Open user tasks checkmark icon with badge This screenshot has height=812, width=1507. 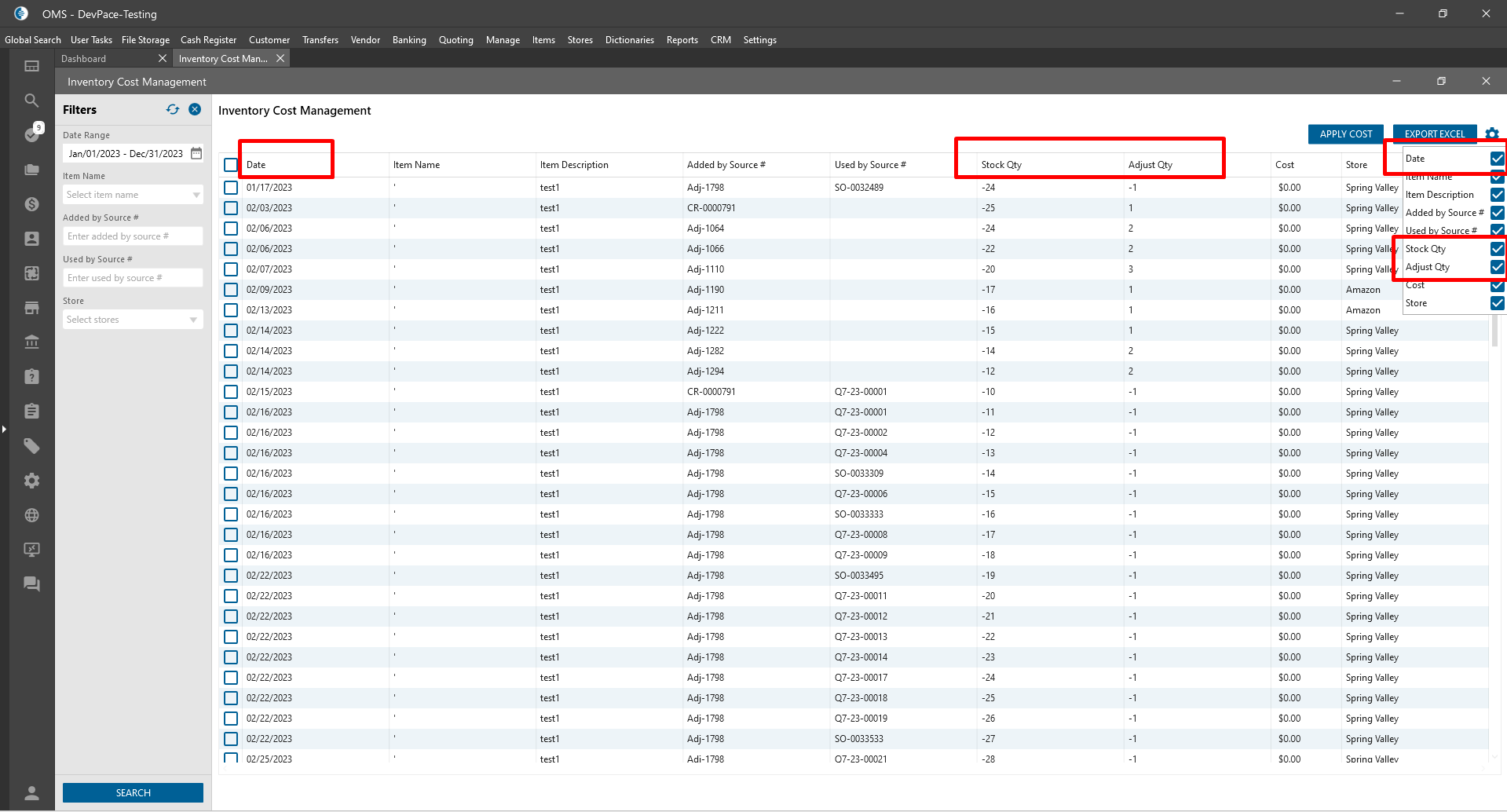coord(31,134)
